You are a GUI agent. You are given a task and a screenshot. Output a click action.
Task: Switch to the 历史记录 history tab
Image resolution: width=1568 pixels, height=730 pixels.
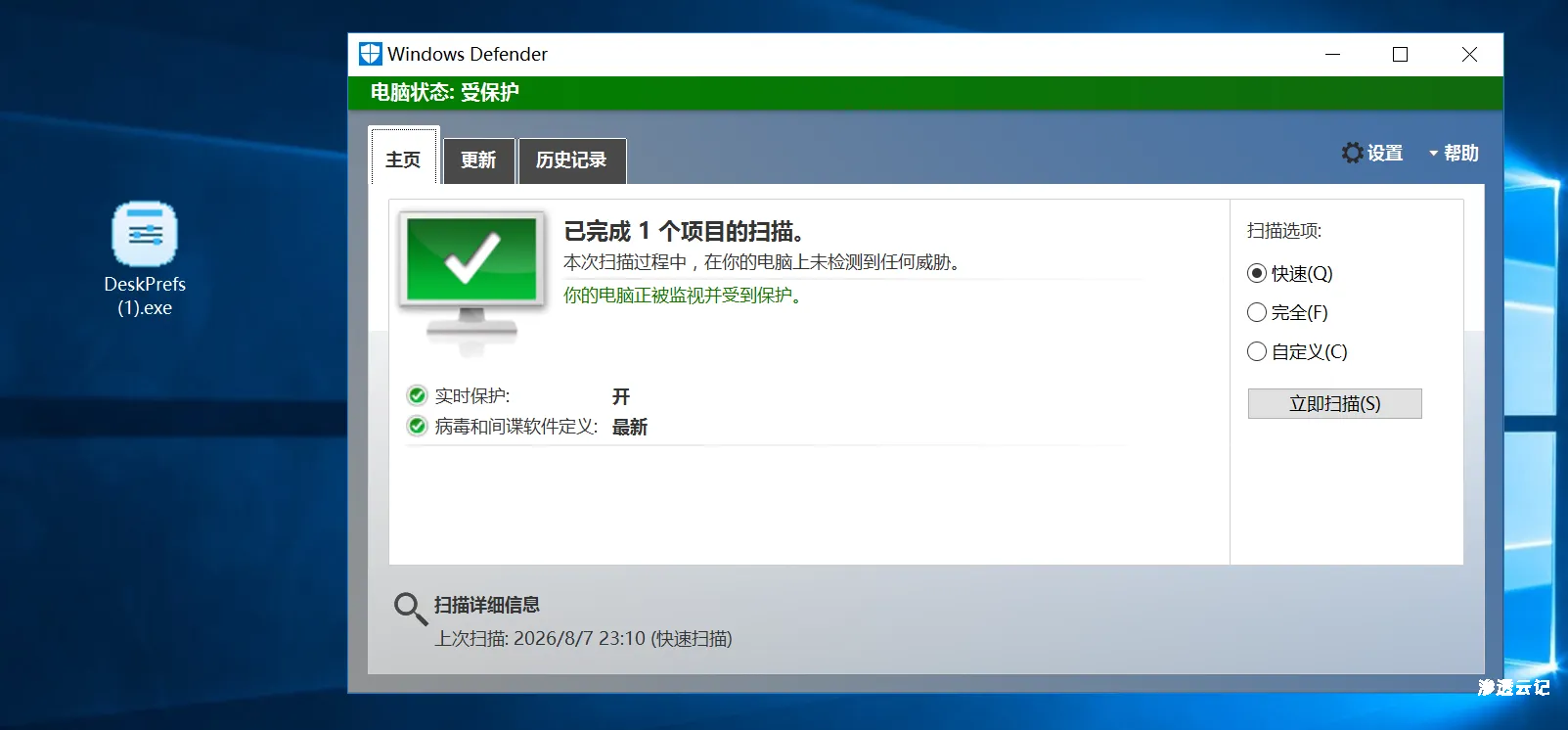[x=571, y=160]
